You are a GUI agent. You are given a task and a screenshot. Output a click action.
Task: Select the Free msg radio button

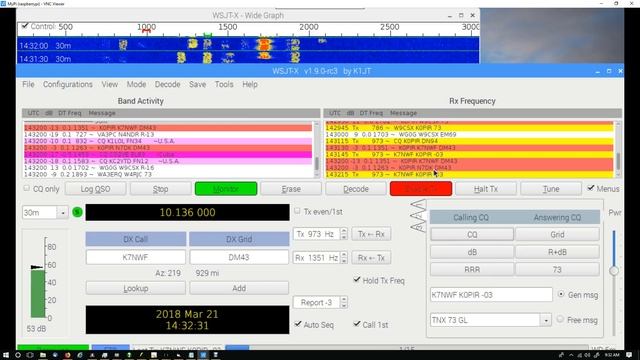pos(560,319)
